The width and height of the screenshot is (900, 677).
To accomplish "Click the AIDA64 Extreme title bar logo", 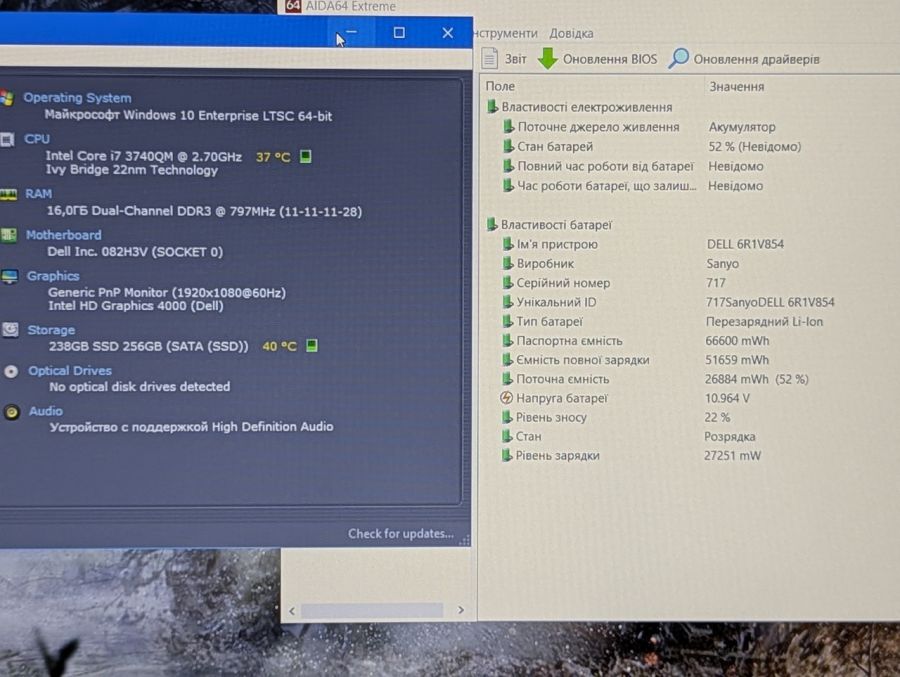I will click(293, 6).
